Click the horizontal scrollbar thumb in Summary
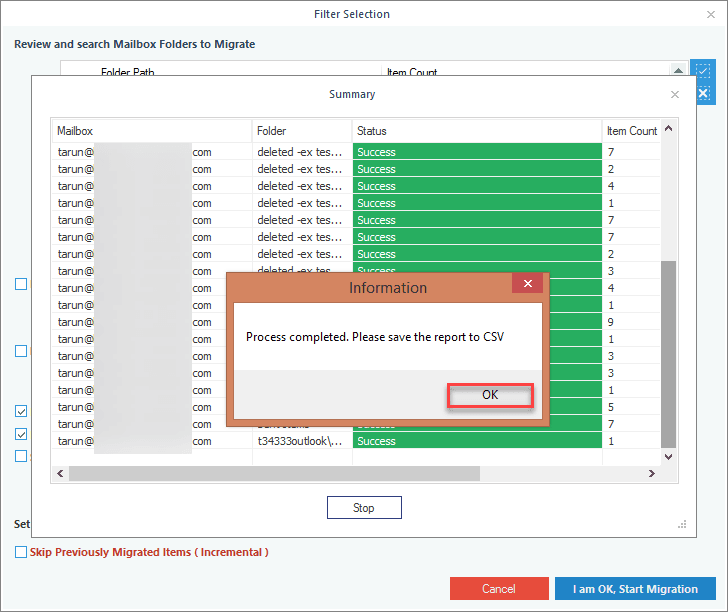Screen dimensions: 728x612 [274, 473]
